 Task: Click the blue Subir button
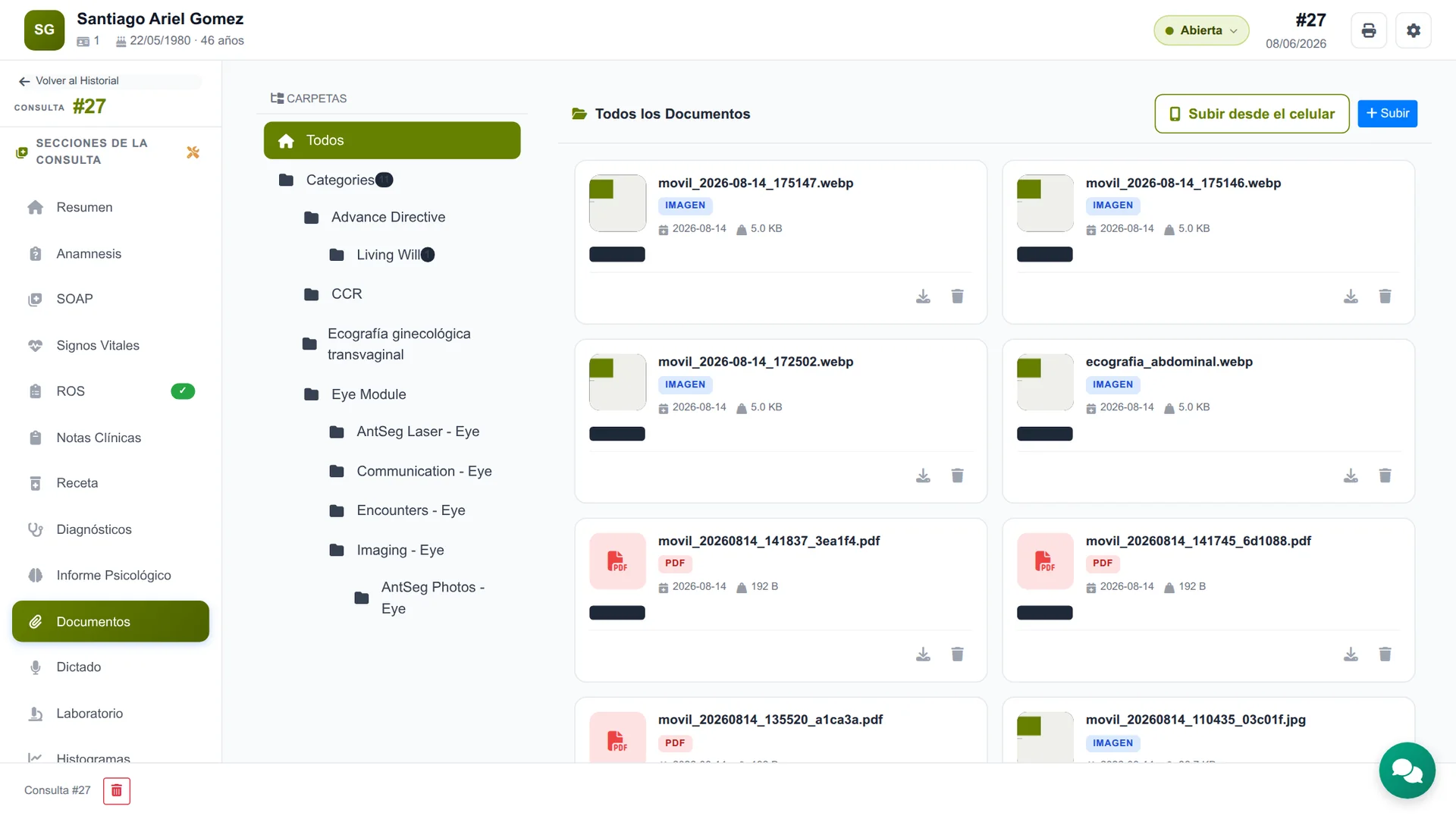click(1387, 114)
